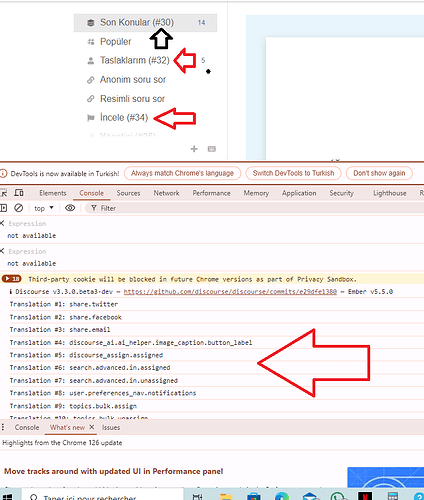Open the drawer's three-dot menu
Viewport: 424px width, 500px height.
click(x=3, y=427)
